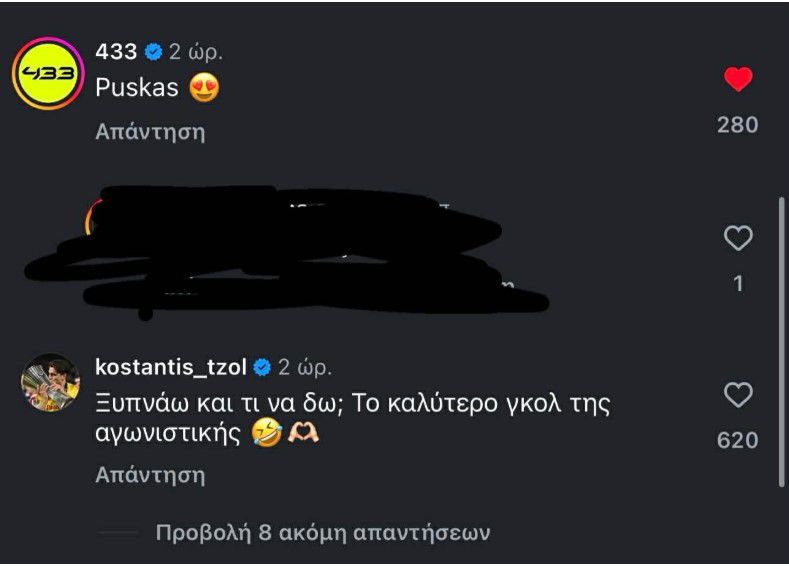Screen dimensions: 789x566
Task: Unlike the Puskas comment with red heart
Action: tap(738, 80)
